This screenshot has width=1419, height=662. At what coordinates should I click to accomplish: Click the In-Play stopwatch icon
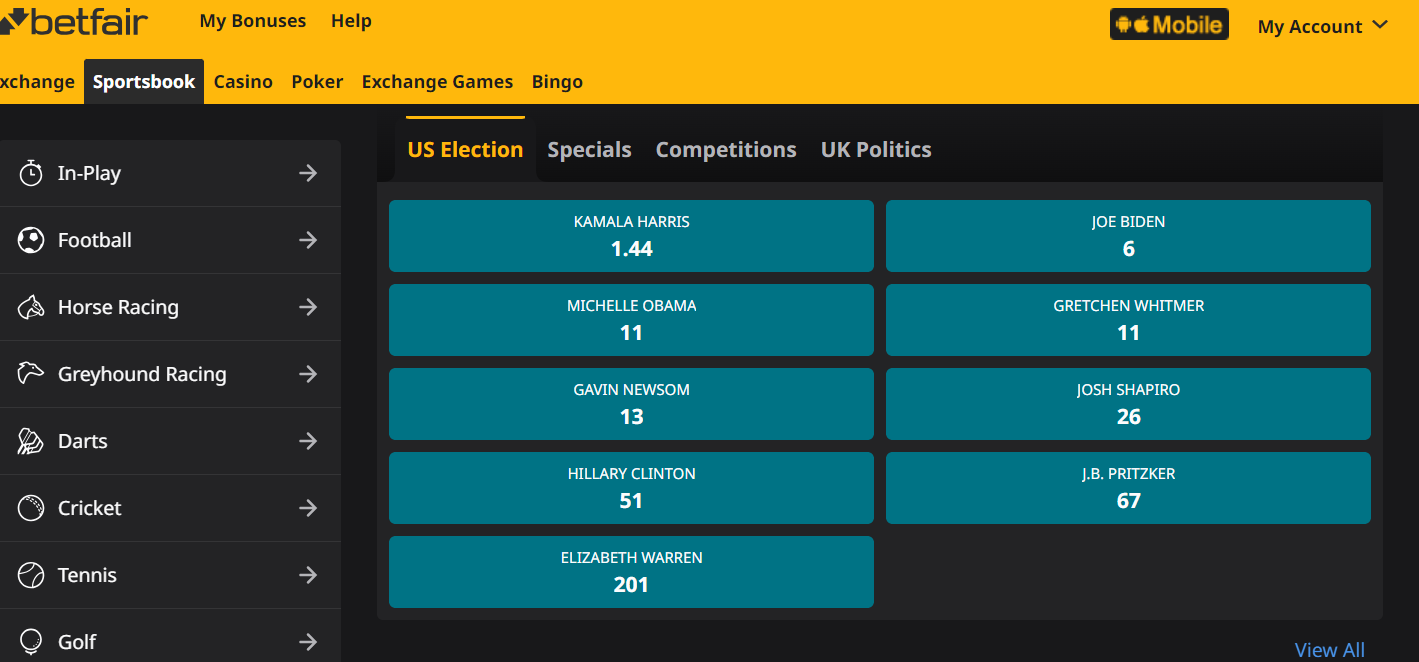tap(31, 173)
